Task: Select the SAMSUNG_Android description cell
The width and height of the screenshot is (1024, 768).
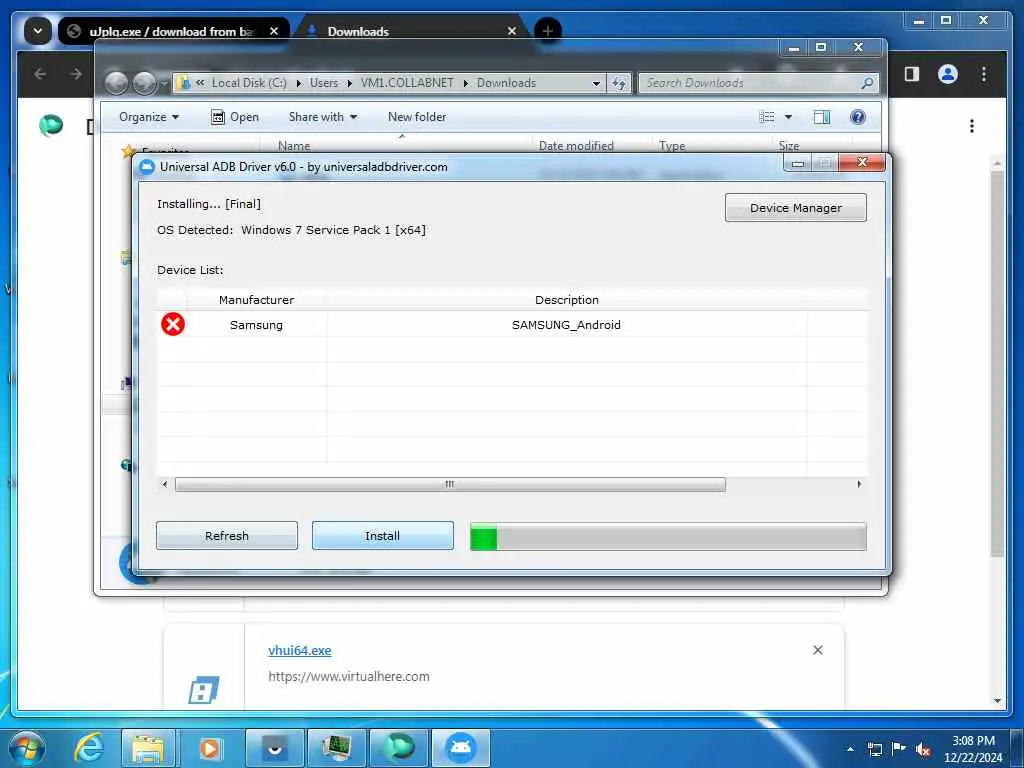Action: click(x=566, y=325)
